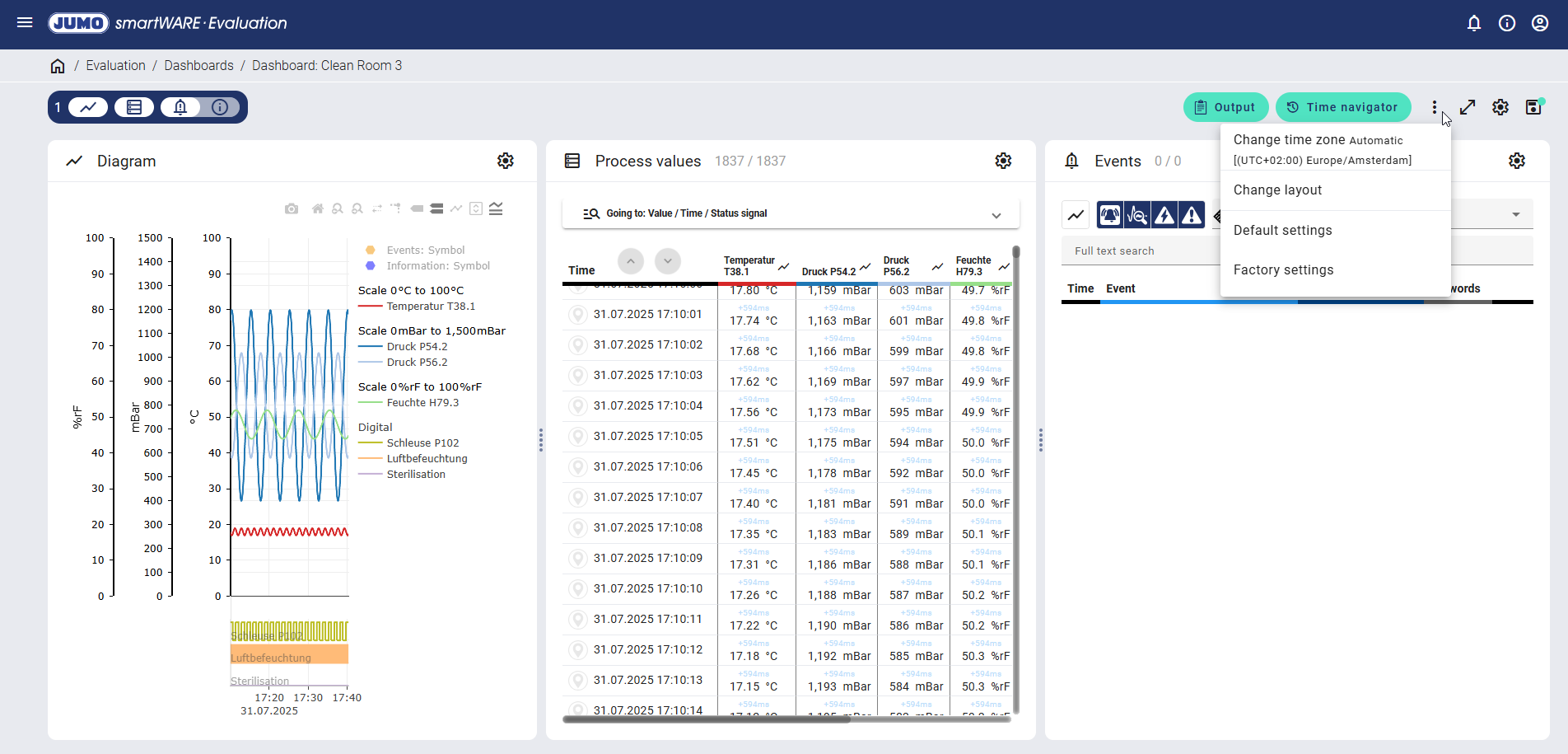Viewport: 1568px width, 754px height.
Task: Click the down chevron next to the Time column
Action: [x=668, y=261]
